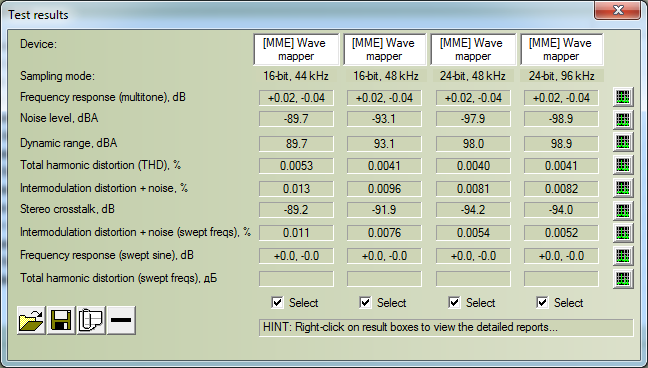Click the floppy disk save results icon
Viewport: 648px width, 368px height.
click(x=61, y=320)
